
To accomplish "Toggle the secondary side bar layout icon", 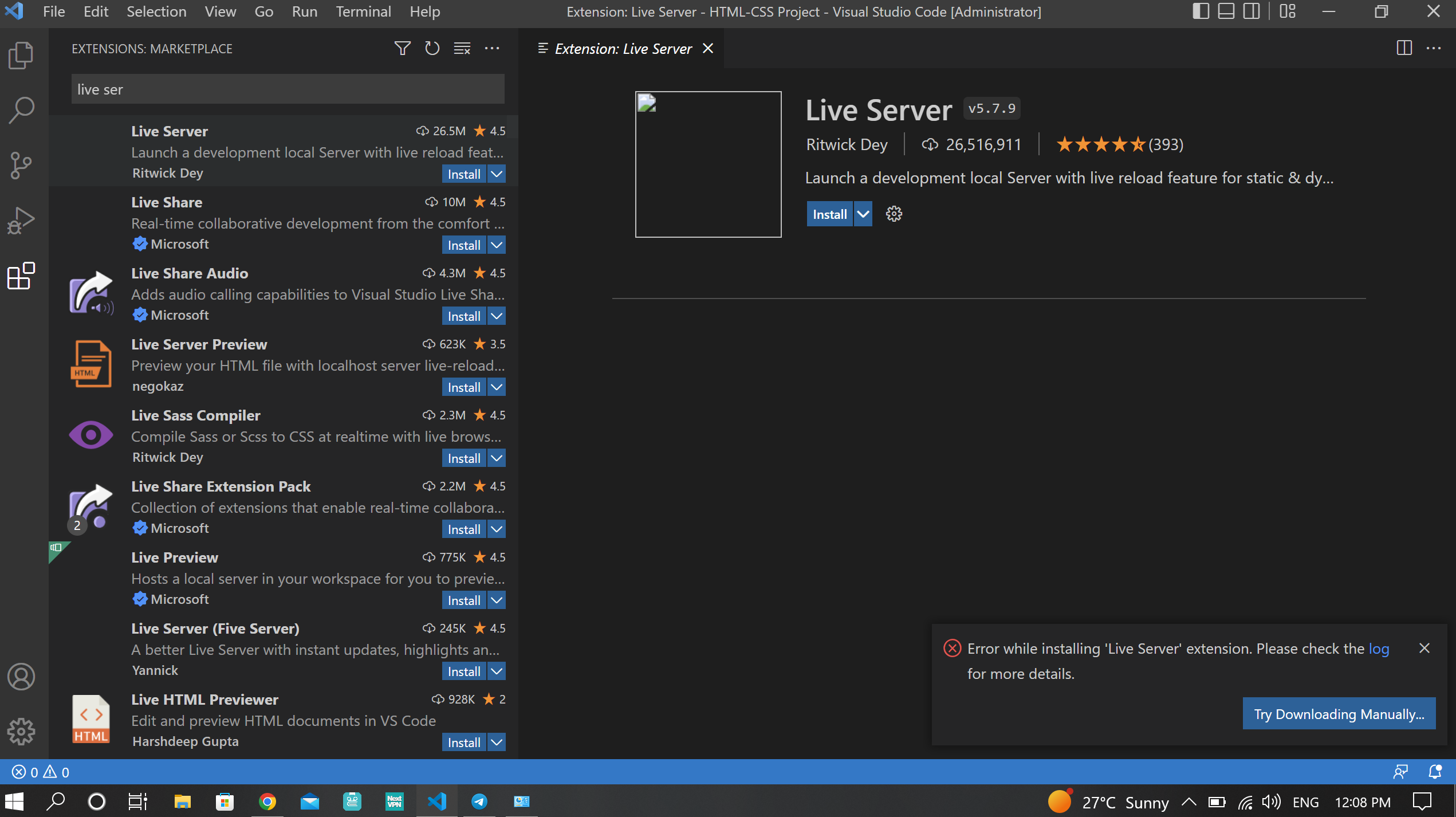I will click(1252, 11).
